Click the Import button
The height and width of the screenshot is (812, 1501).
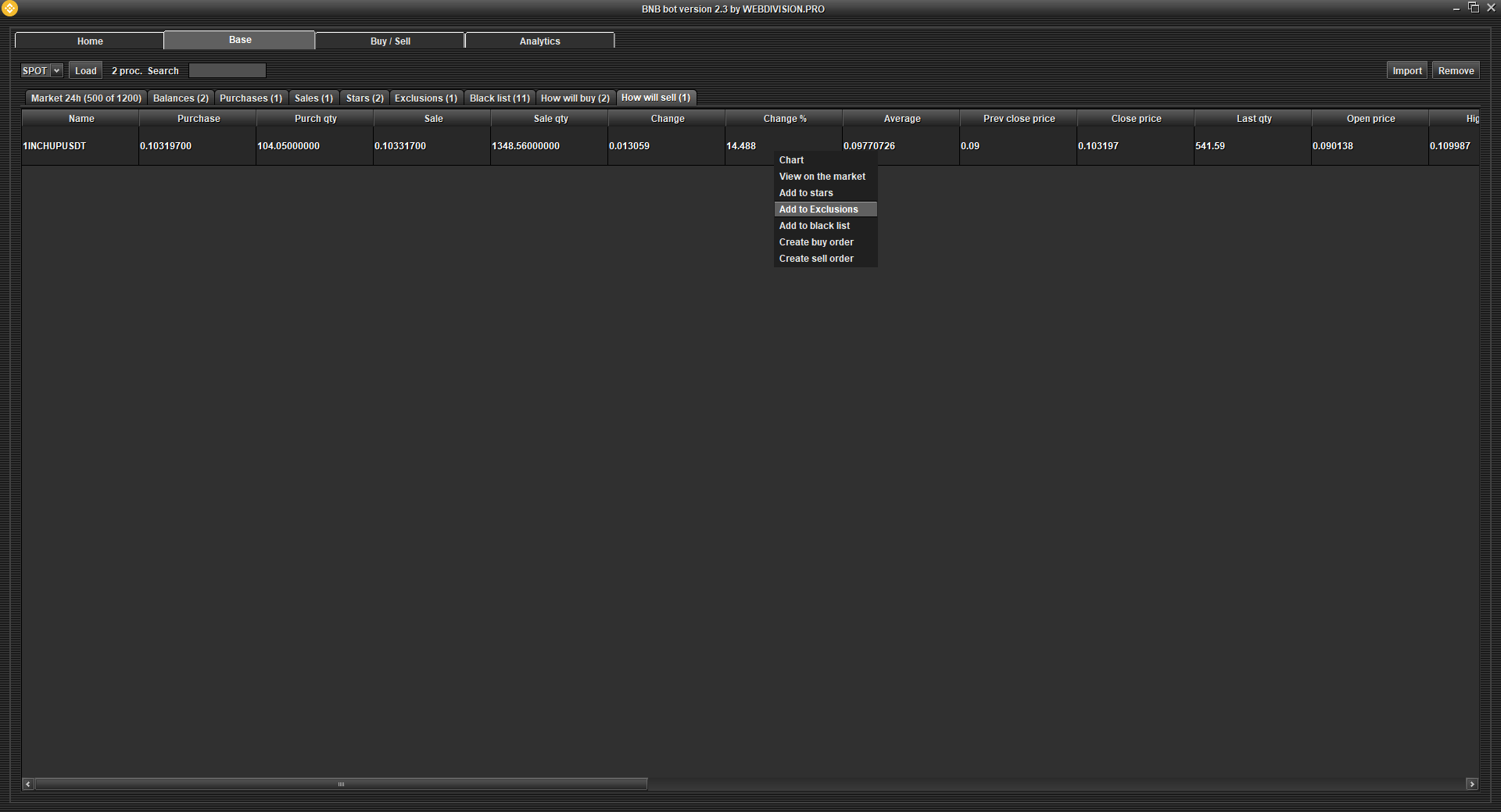(1406, 70)
